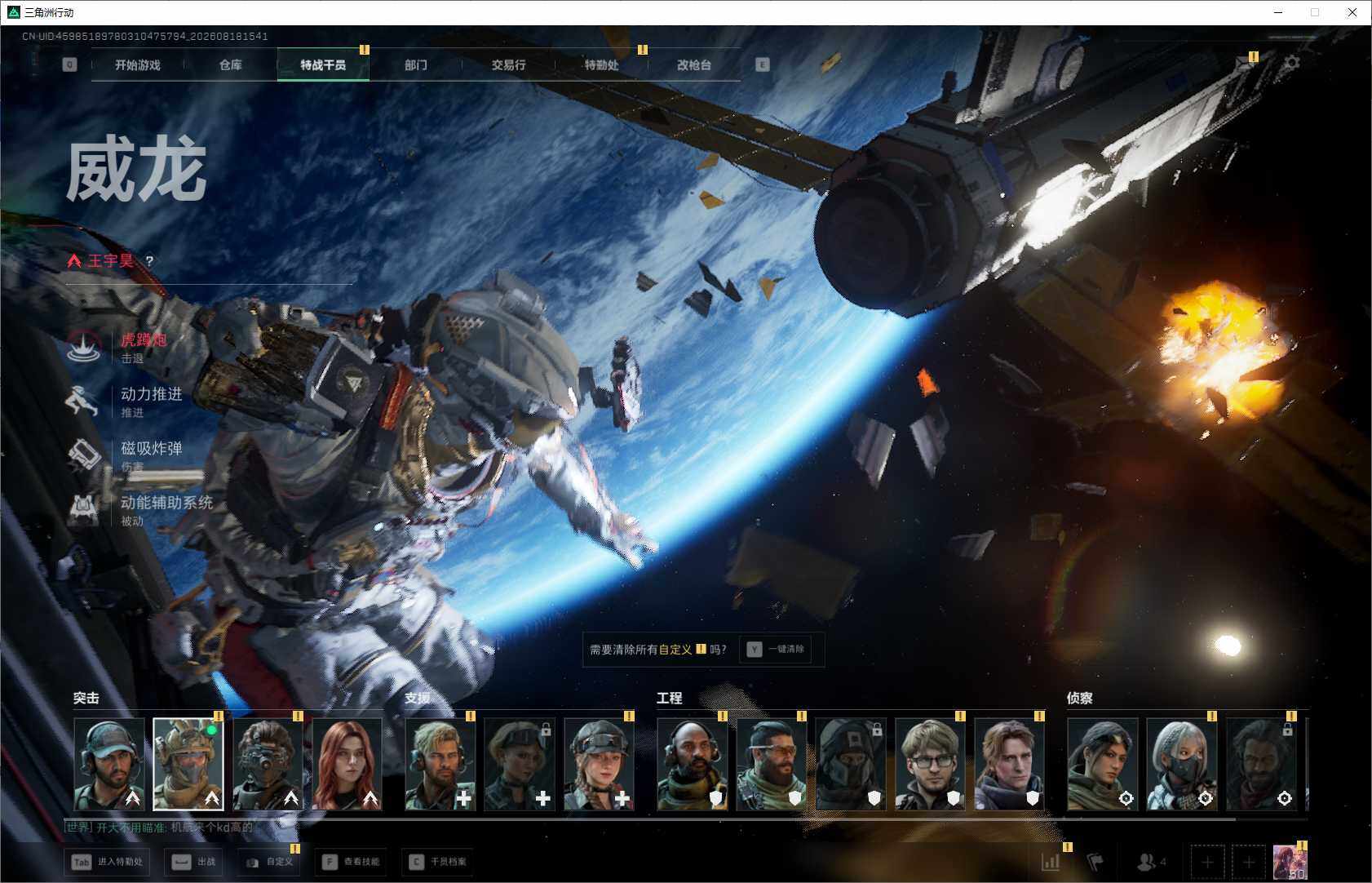The height and width of the screenshot is (883, 1372).
Task: Select the 磁吸炸弹 skill icon
Action: click(82, 455)
